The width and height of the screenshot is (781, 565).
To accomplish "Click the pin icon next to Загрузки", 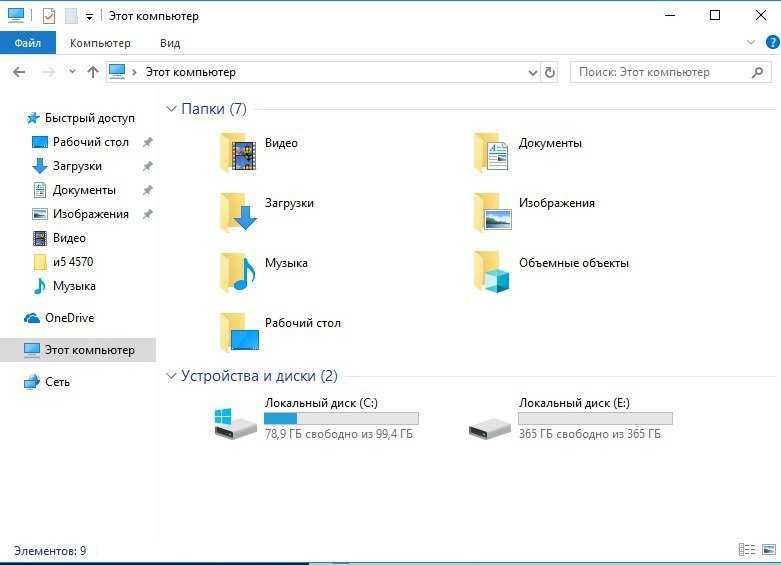I will 147,166.
